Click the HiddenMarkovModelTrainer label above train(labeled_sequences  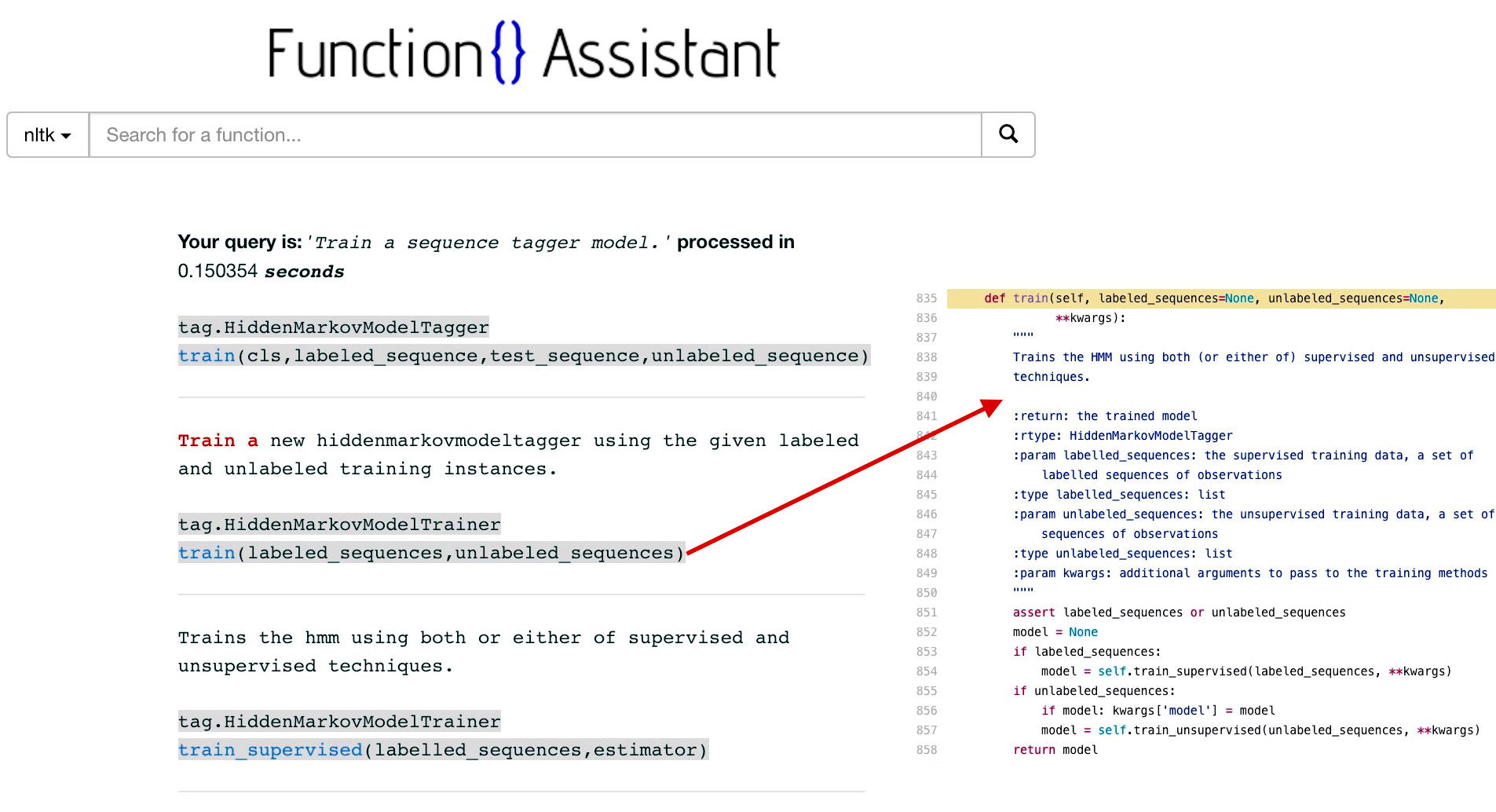click(x=339, y=525)
